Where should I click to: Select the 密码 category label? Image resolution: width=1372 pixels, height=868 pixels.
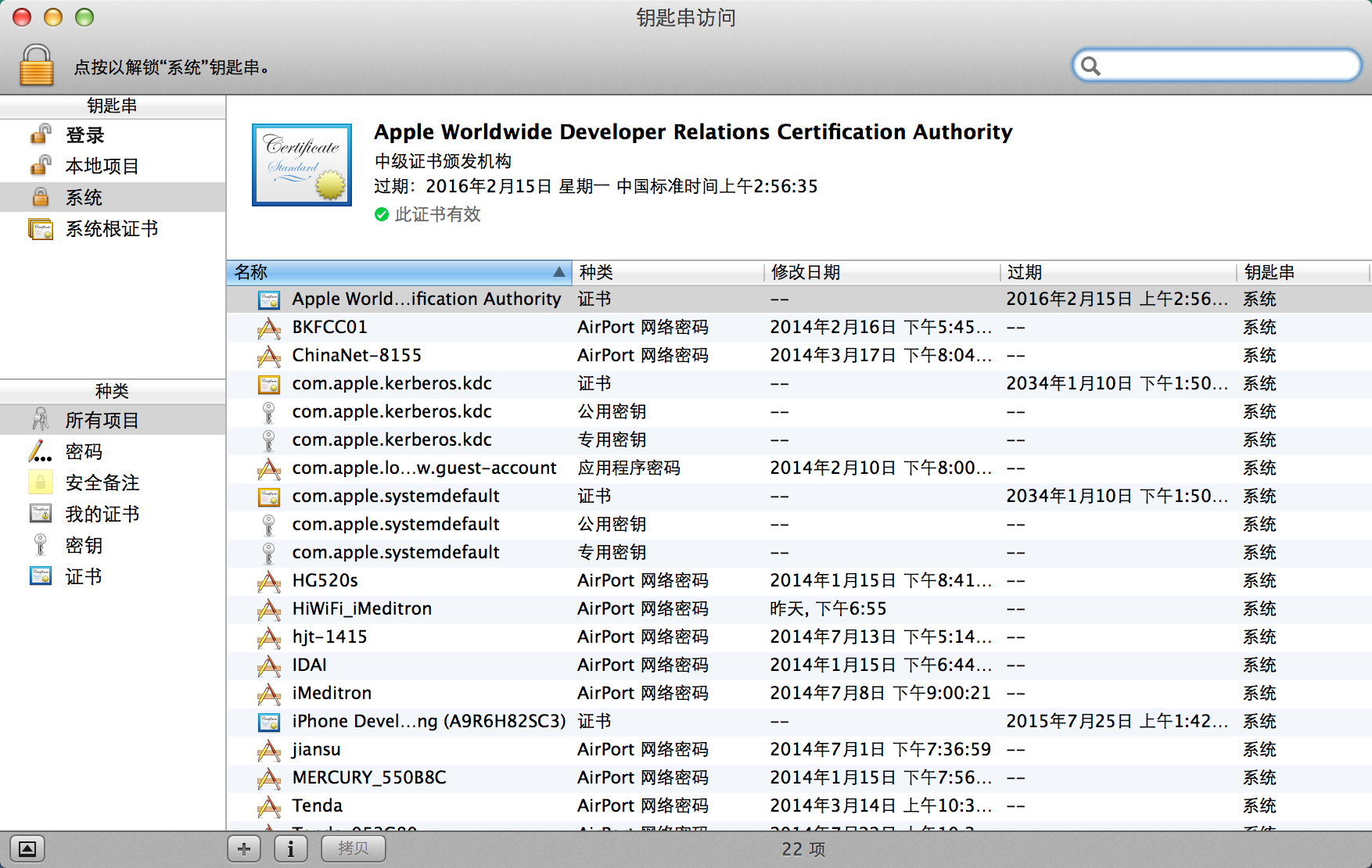84,452
